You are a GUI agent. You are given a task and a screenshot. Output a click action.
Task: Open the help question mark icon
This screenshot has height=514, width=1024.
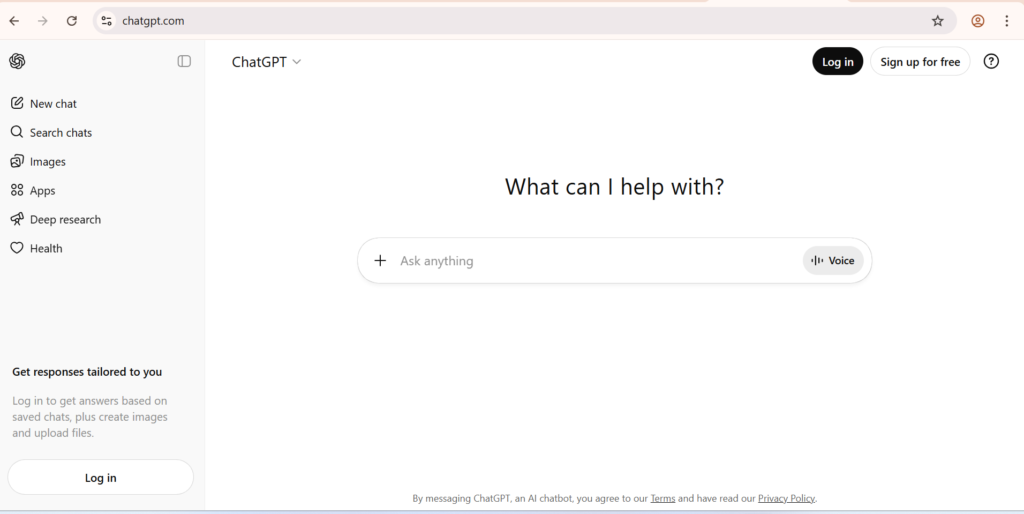coord(991,61)
